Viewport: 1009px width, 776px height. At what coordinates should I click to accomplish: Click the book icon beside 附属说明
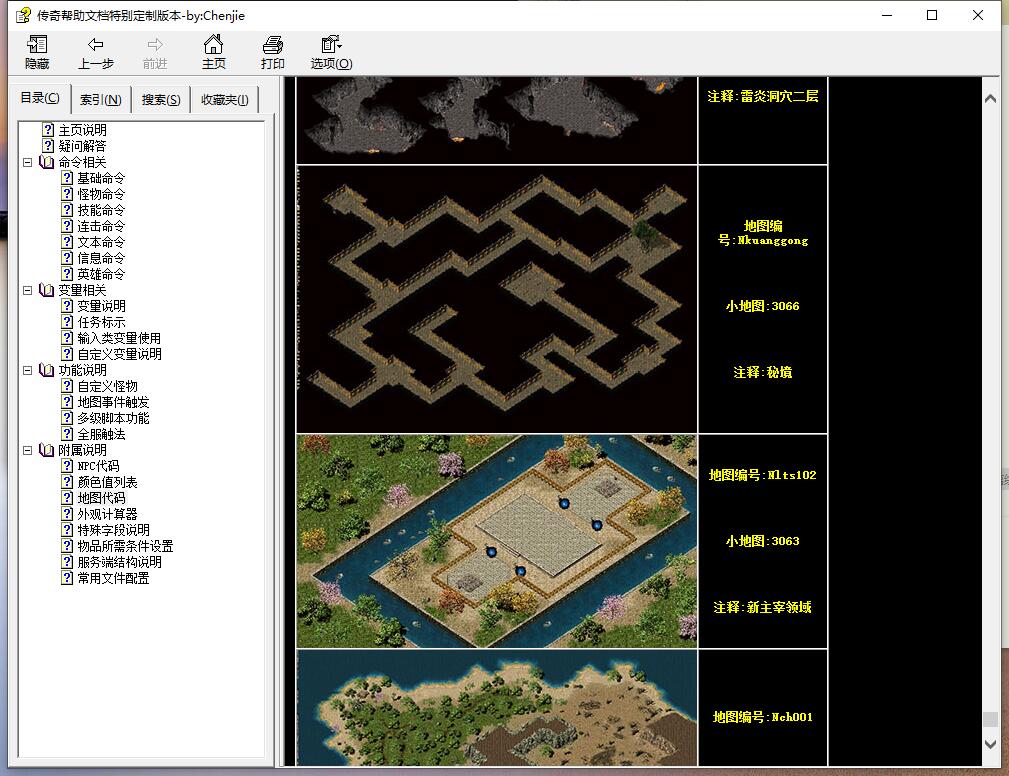pyautogui.click(x=46, y=450)
